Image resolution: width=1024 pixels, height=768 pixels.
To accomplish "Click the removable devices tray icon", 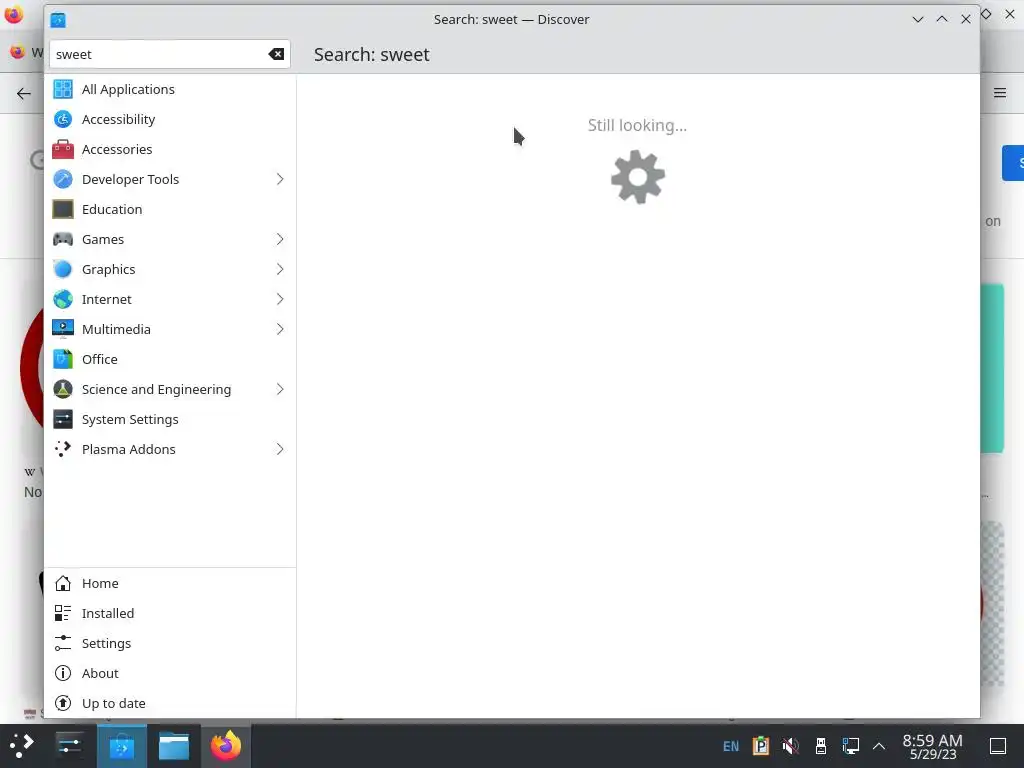I will pyautogui.click(x=821, y=746).
